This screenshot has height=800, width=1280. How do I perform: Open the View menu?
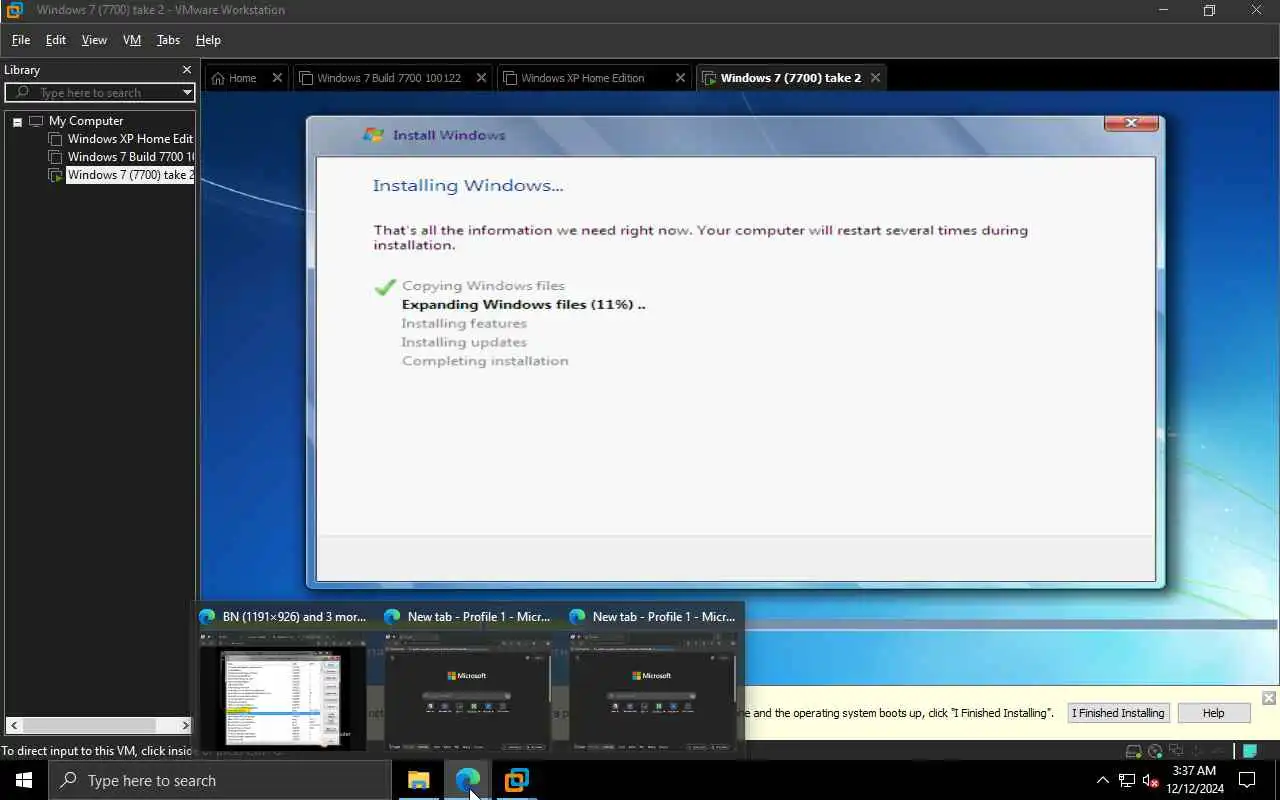tap(94, 40)
